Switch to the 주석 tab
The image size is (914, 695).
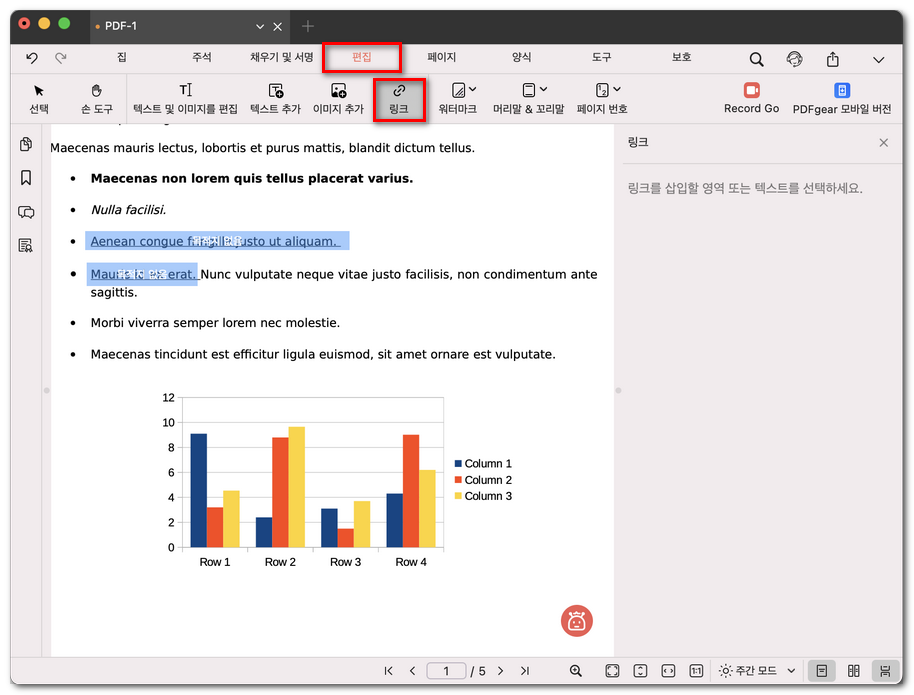202,58
